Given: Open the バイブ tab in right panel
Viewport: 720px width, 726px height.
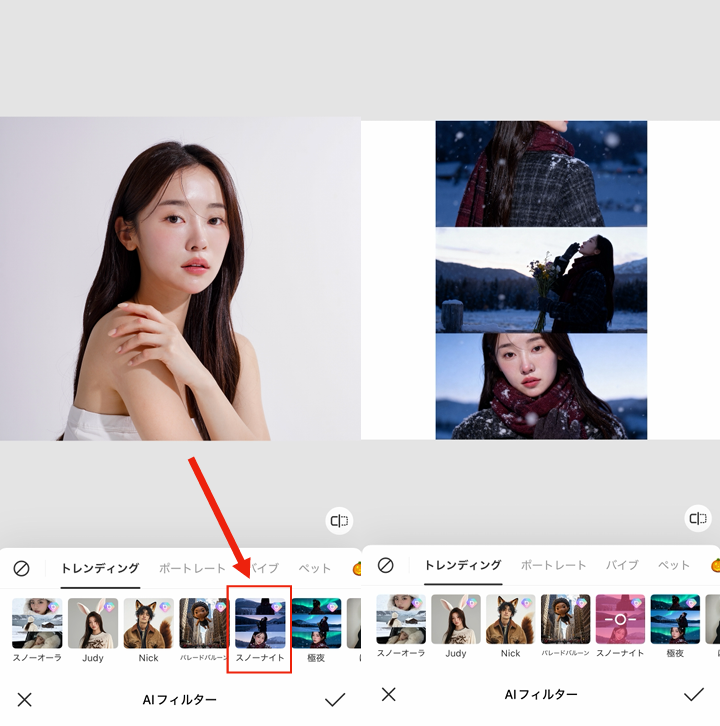Looking at the screenshot, I should pyautogui.click(x=621, y=565).
